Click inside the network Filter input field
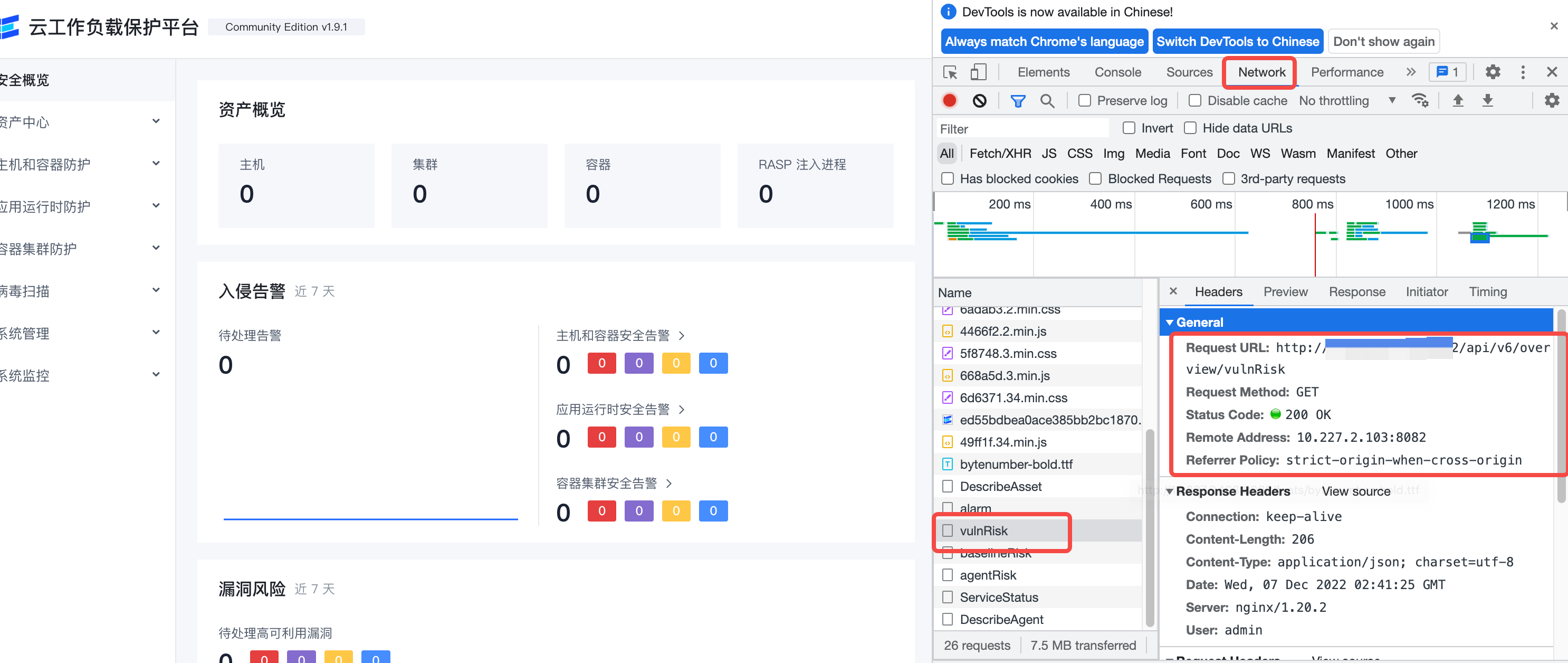Image resolution: width=1568 pixels, height=663 pixels. pos(1022,128)
